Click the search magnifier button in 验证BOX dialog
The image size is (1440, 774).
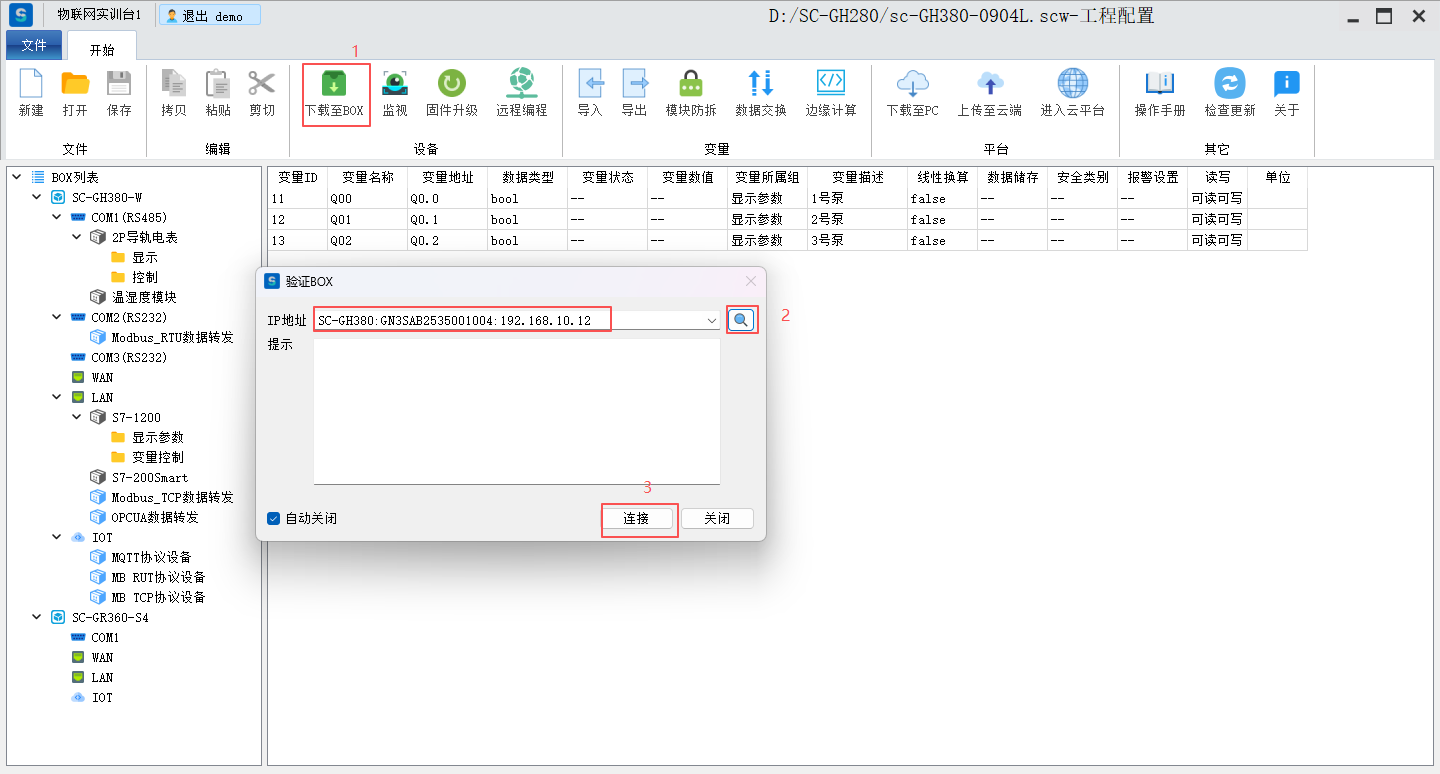741,320
